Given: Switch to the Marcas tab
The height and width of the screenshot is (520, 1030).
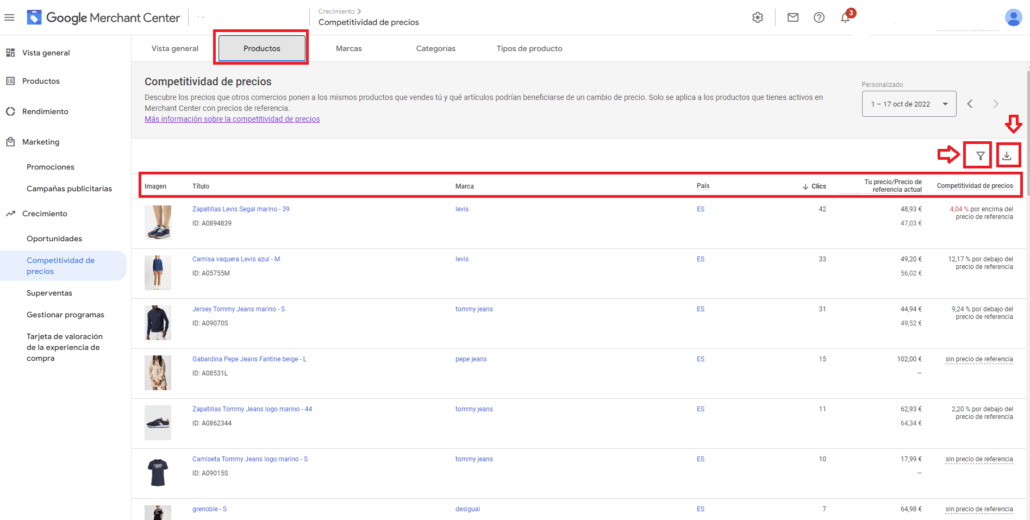Looking at the screenshot, I should point(349,48).
